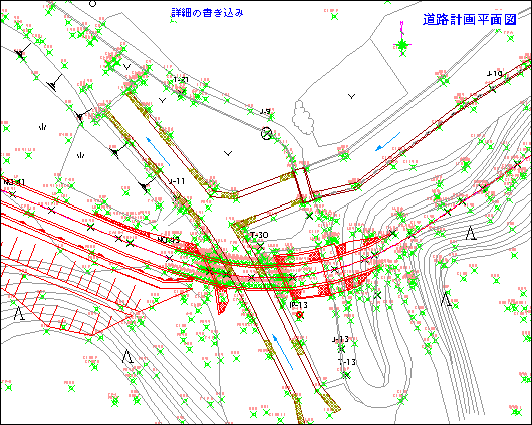Click the T-21 point label
532x425 pixels.
coord(181,80)
